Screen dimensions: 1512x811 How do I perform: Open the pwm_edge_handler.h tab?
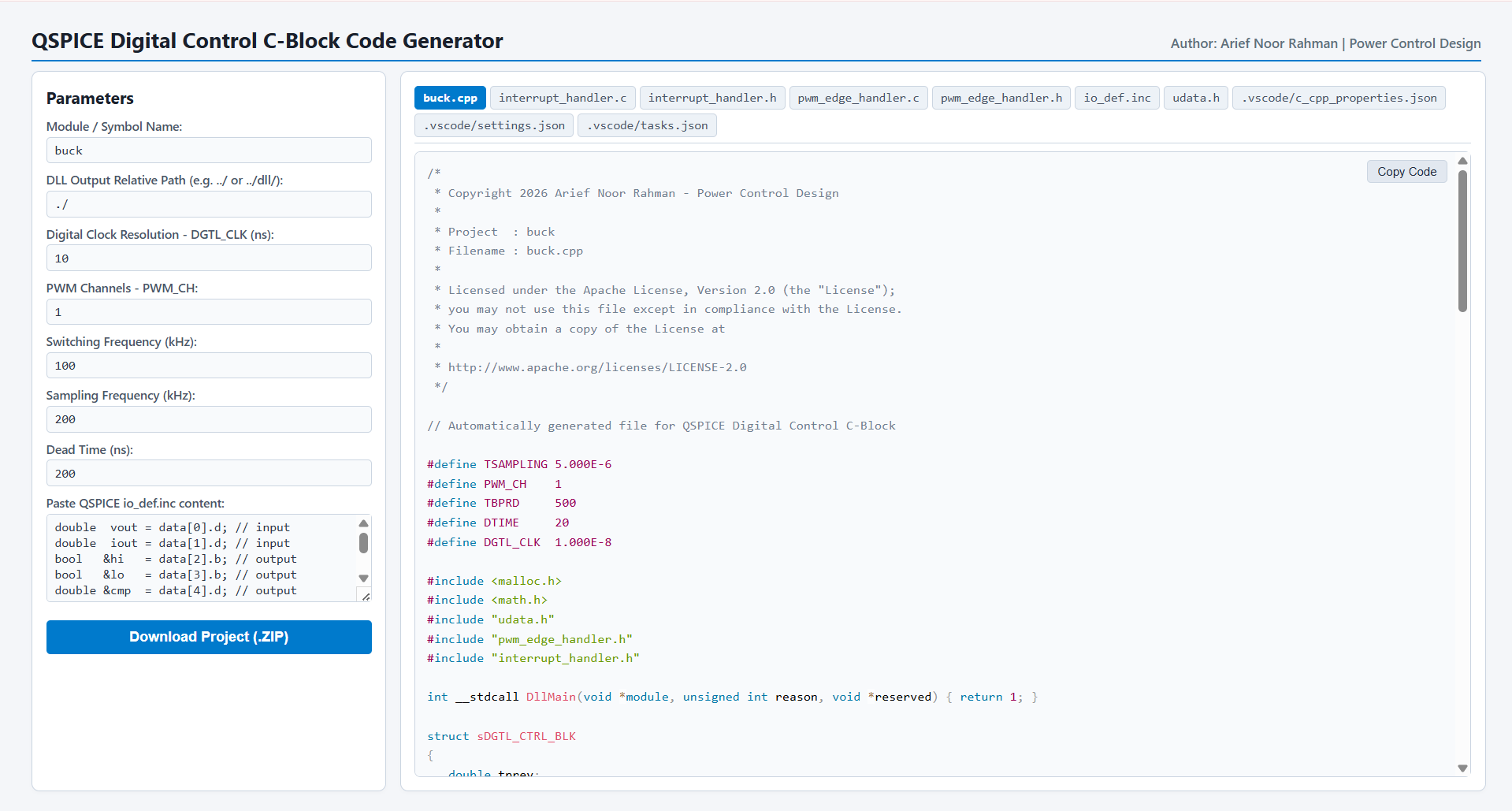(1001, 98)
